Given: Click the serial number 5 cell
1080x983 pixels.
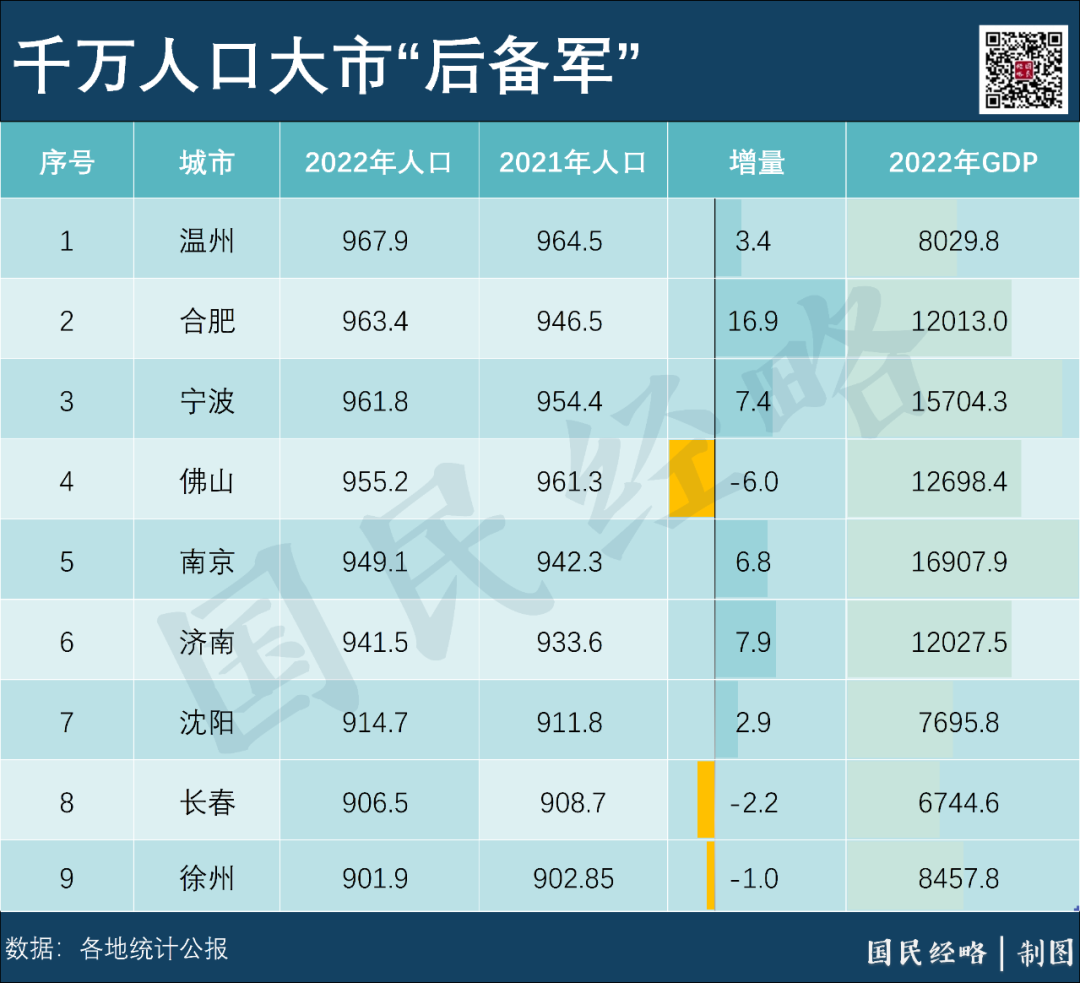Looking at the screenshot, I should [67, 561].
